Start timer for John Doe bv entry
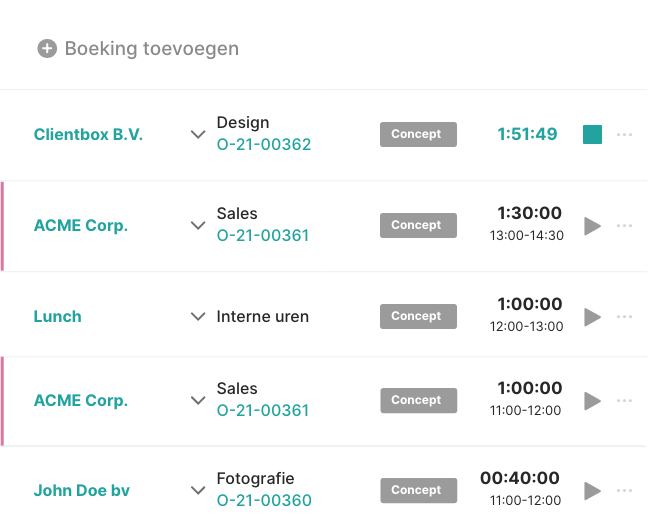The height and width of the screenshot is (520, 650). pyautogui.click(x=592, y=491)
